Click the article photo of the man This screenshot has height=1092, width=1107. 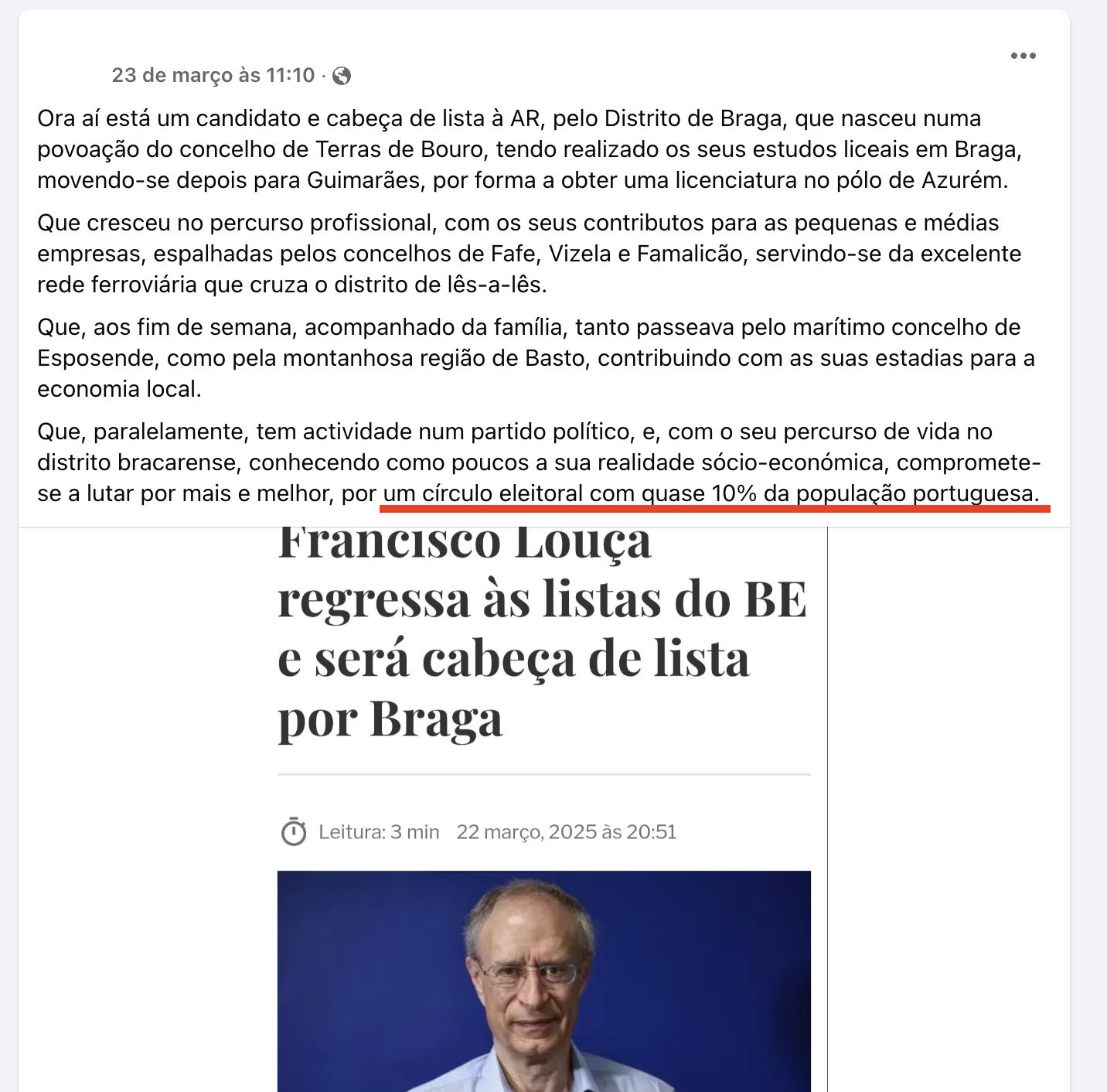pos(544,981)
